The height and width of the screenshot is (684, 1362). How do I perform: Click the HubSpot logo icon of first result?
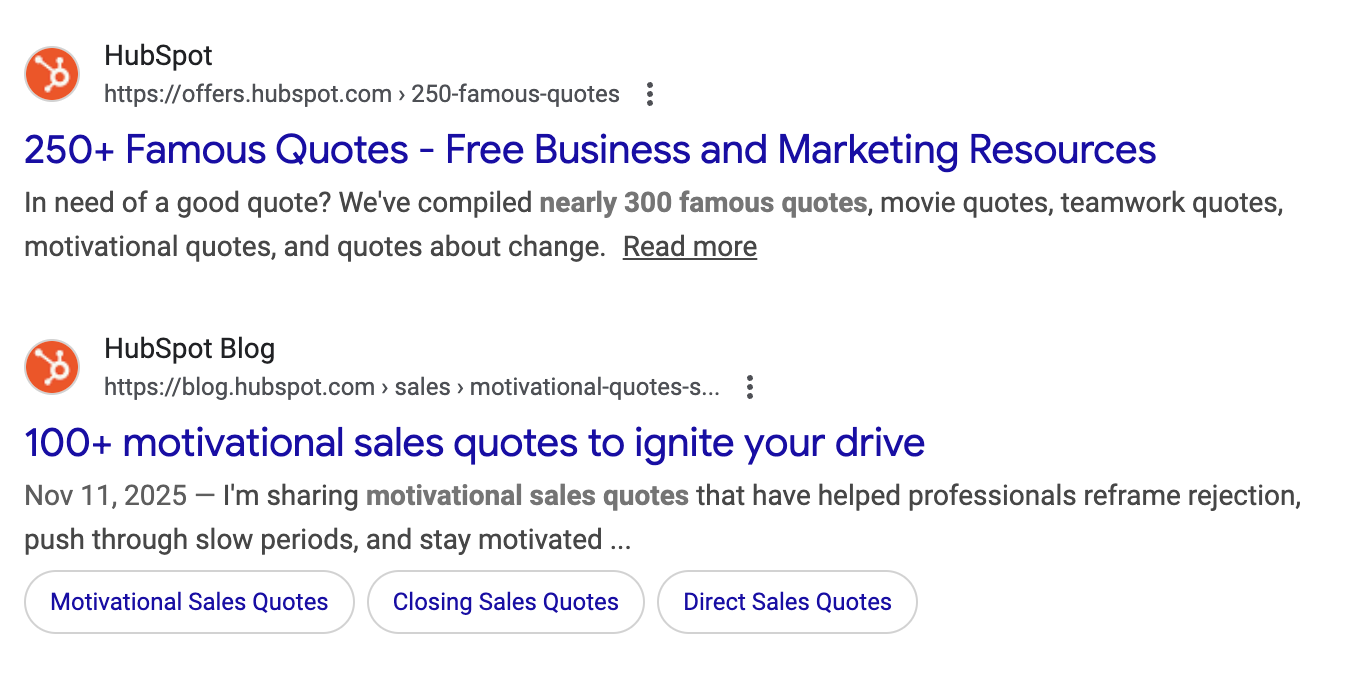pos(52,74)
